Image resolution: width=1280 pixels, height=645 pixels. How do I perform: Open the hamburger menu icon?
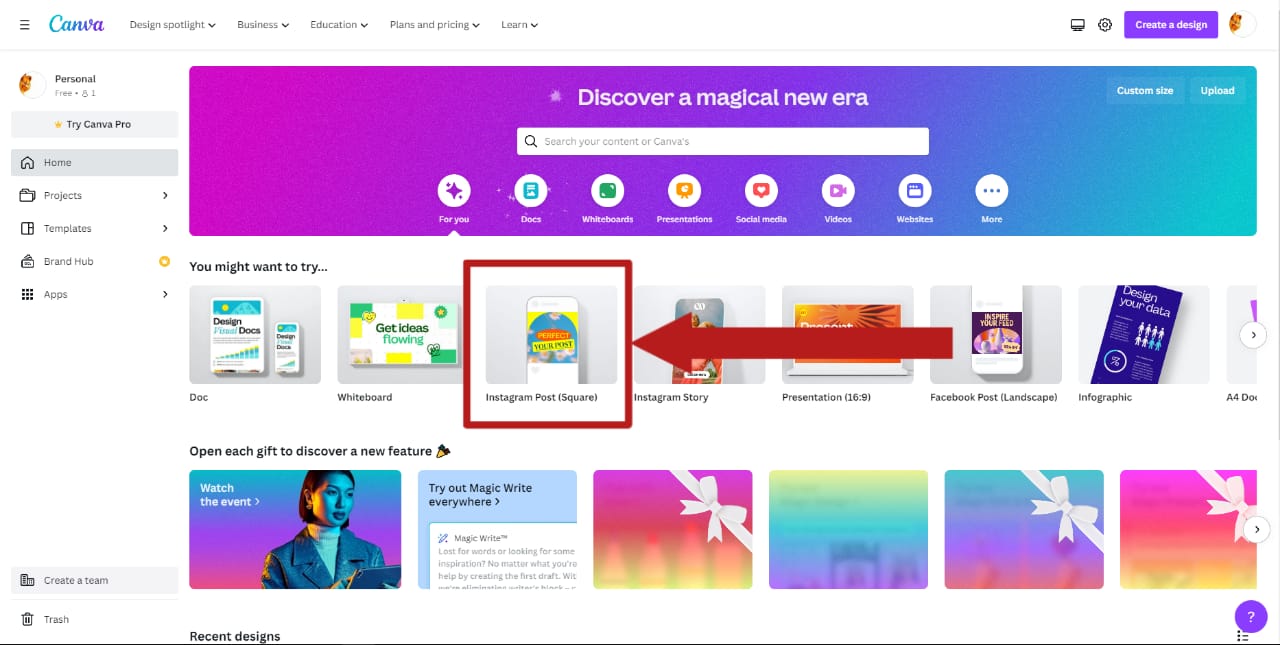click(x=24, y=24)
